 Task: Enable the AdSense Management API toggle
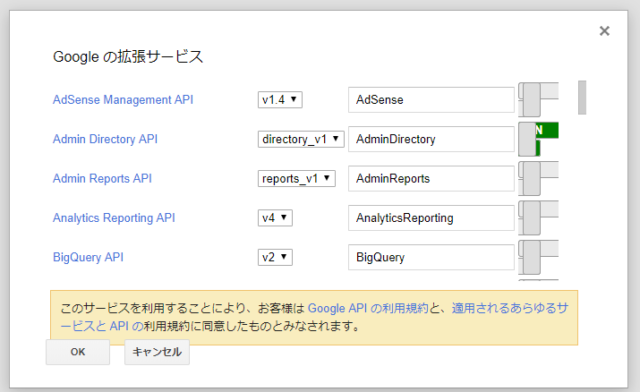pyautogui.click(x=538, y=100)
